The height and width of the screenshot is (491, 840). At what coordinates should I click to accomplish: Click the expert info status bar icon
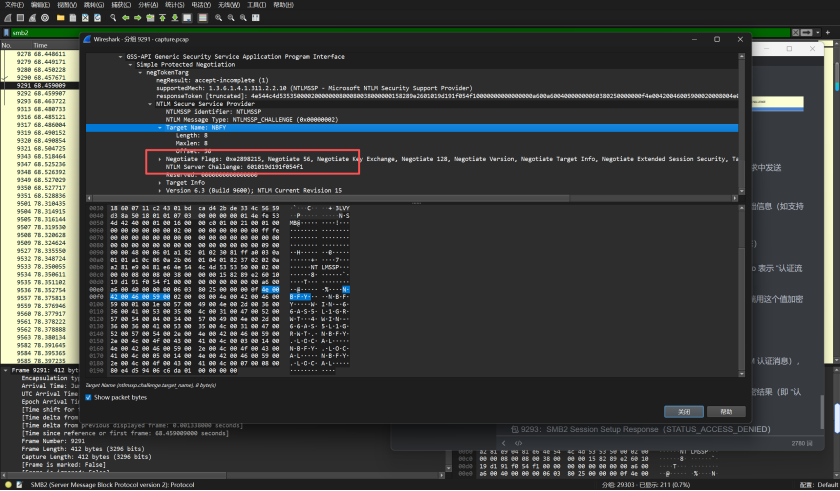point(7,484)
